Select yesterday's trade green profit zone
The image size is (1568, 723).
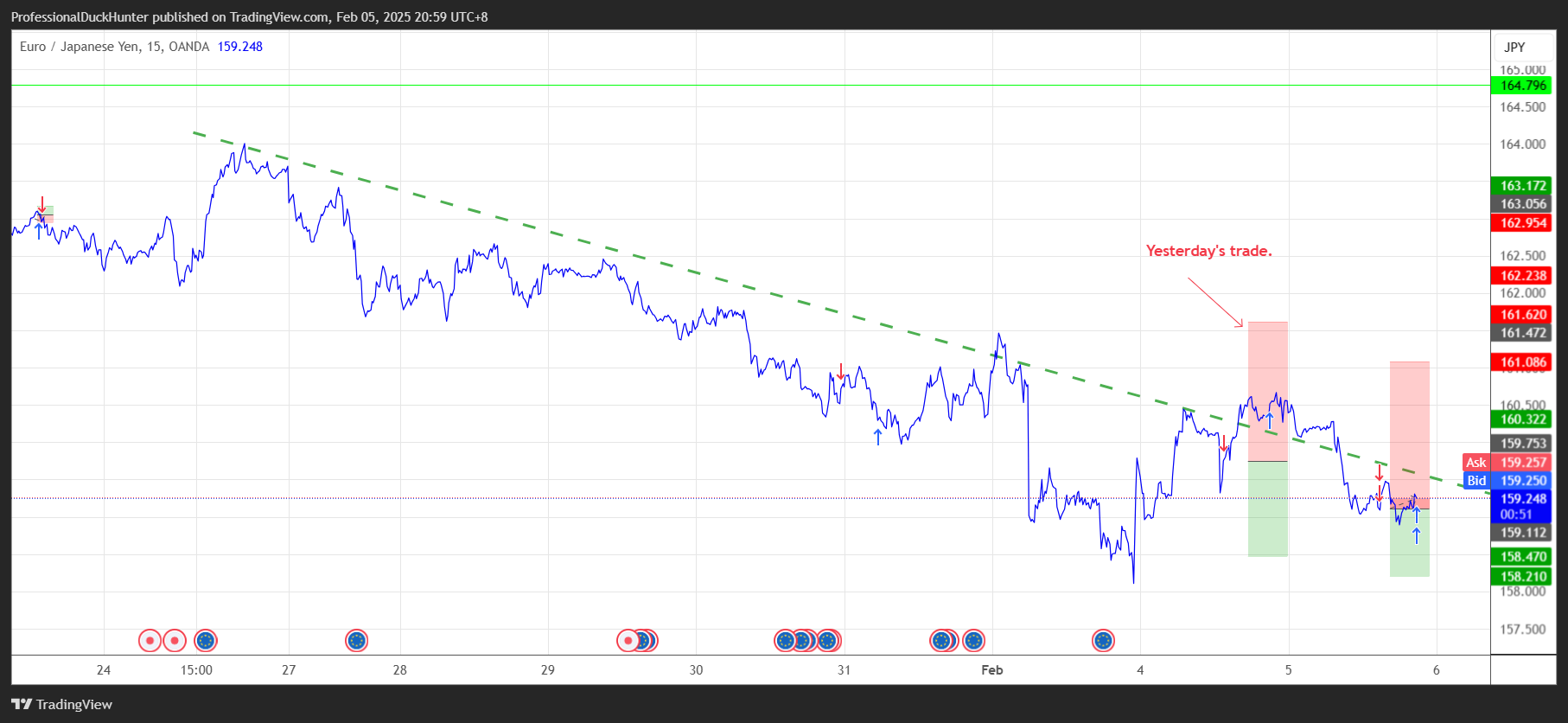click(x=1268, y=509)
